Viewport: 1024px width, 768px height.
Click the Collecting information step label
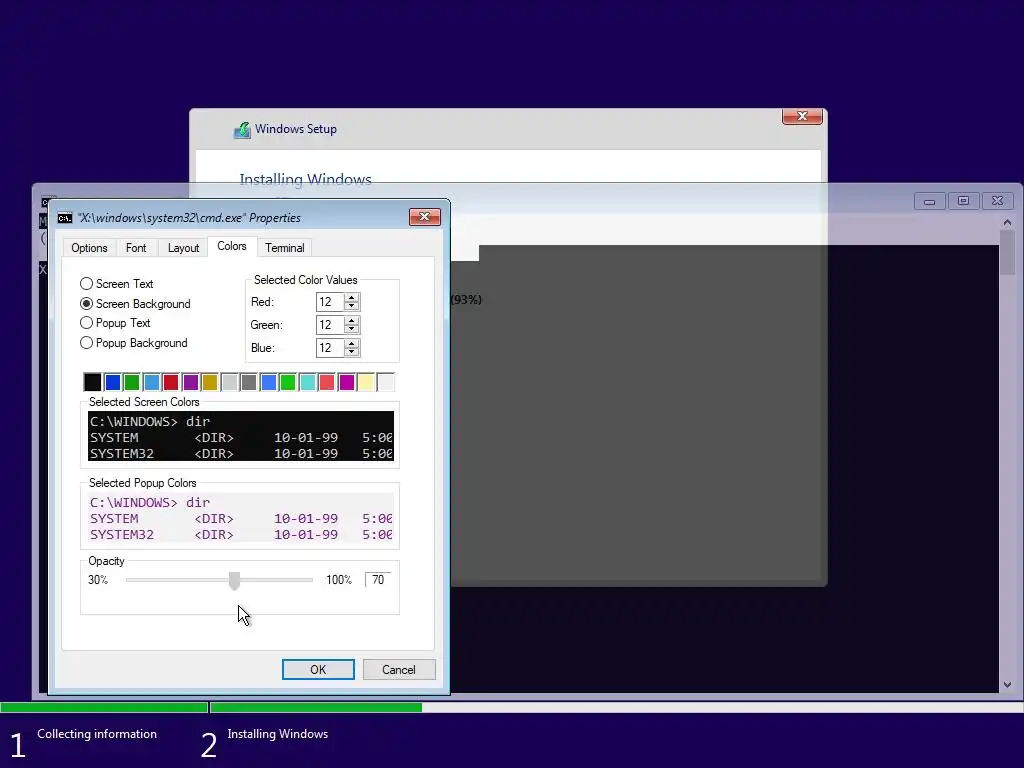[97, 734]
